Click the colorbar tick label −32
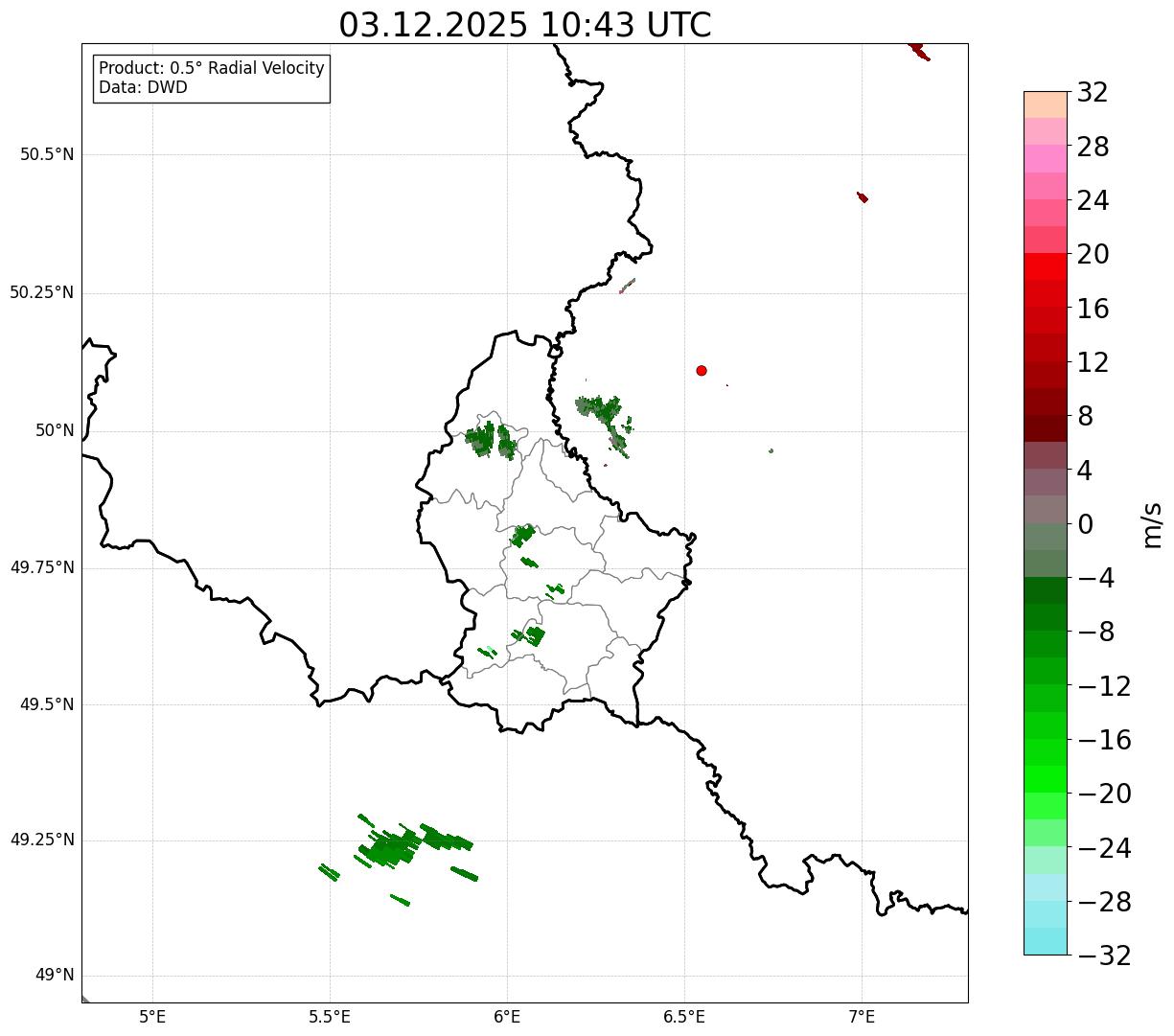 click(x=1104, y=955)
